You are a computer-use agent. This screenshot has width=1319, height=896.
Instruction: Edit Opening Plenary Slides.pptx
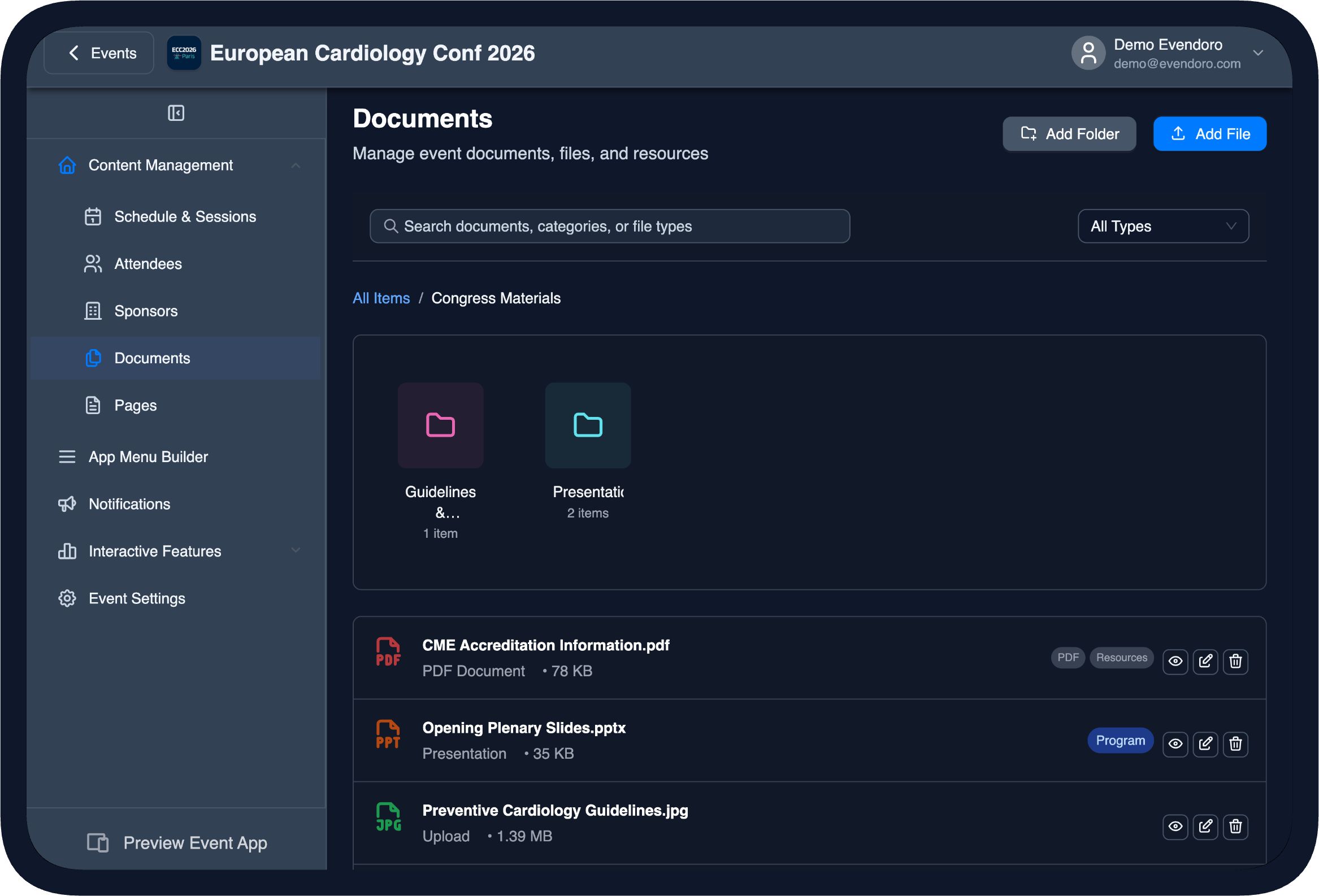pos(1205,743)
